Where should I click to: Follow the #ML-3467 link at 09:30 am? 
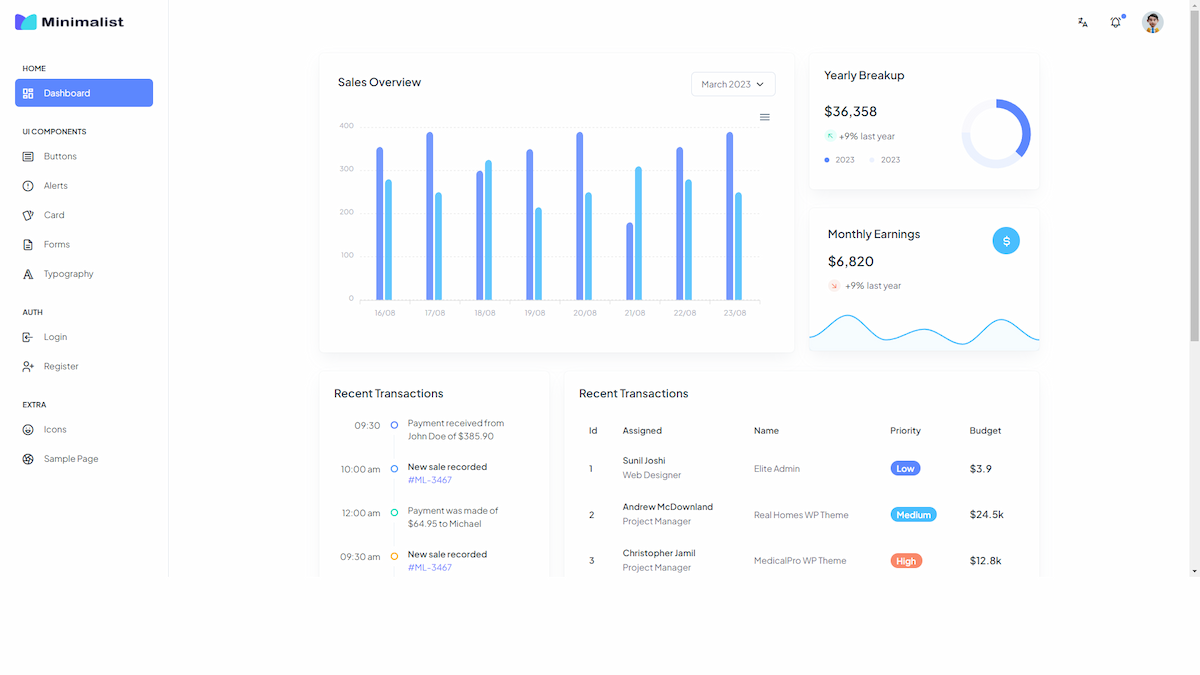coord(430,567)
